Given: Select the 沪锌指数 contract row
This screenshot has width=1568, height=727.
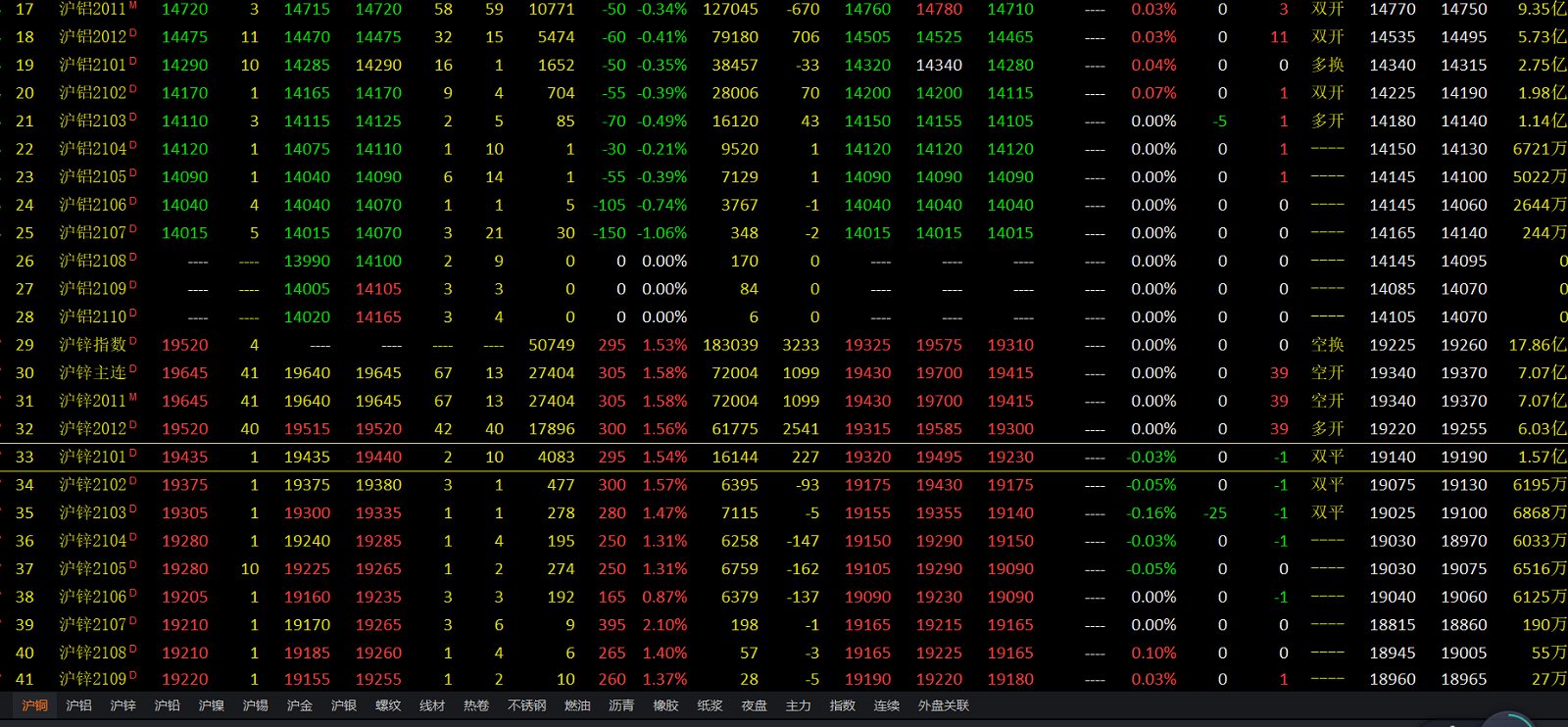Looking at the screenshot, I should tap(93, 345).
